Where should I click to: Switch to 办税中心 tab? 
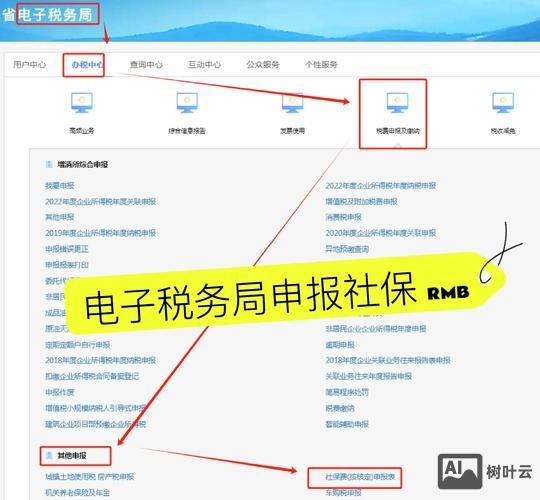[x=87, y=64]
